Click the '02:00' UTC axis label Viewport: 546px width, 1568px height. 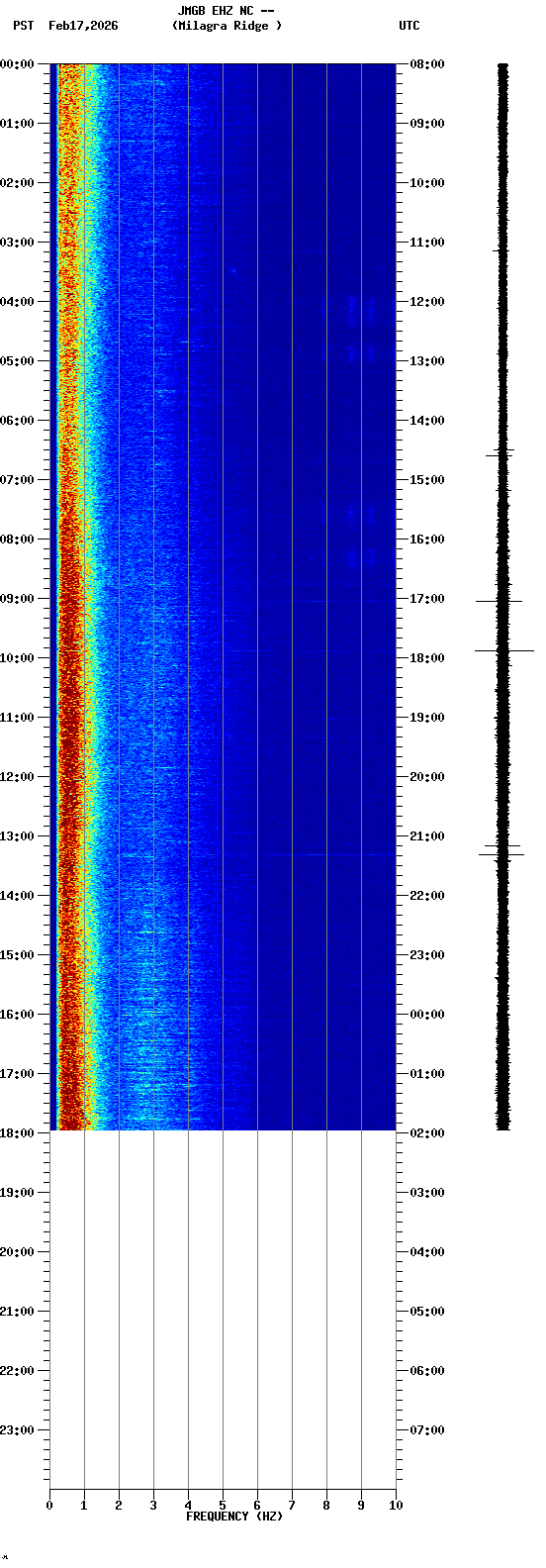[427, 1133]
